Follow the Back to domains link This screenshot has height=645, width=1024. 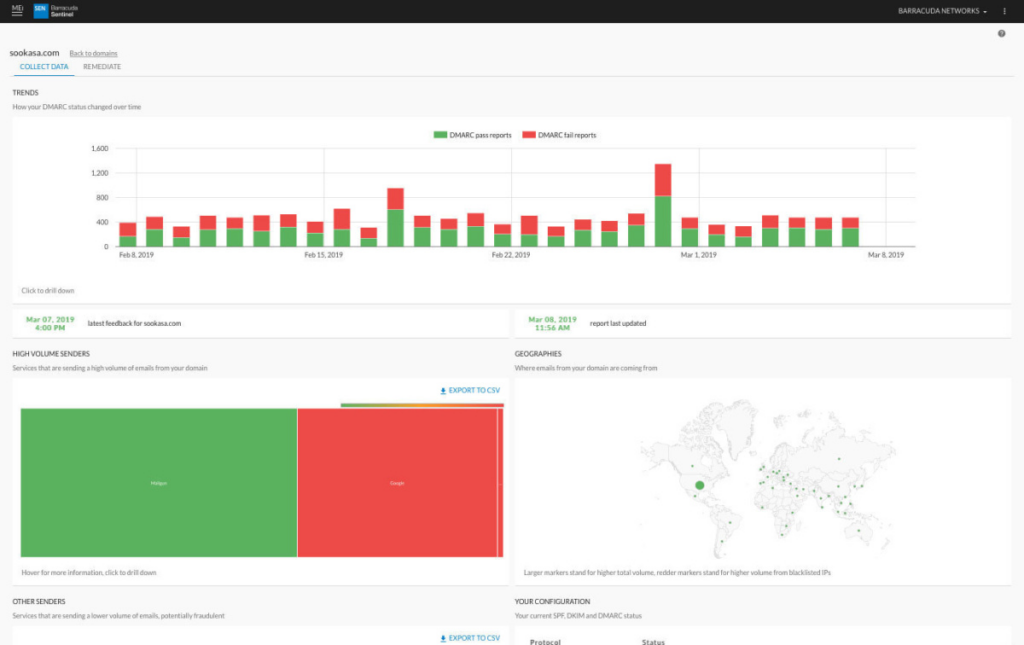pos(93,53)
